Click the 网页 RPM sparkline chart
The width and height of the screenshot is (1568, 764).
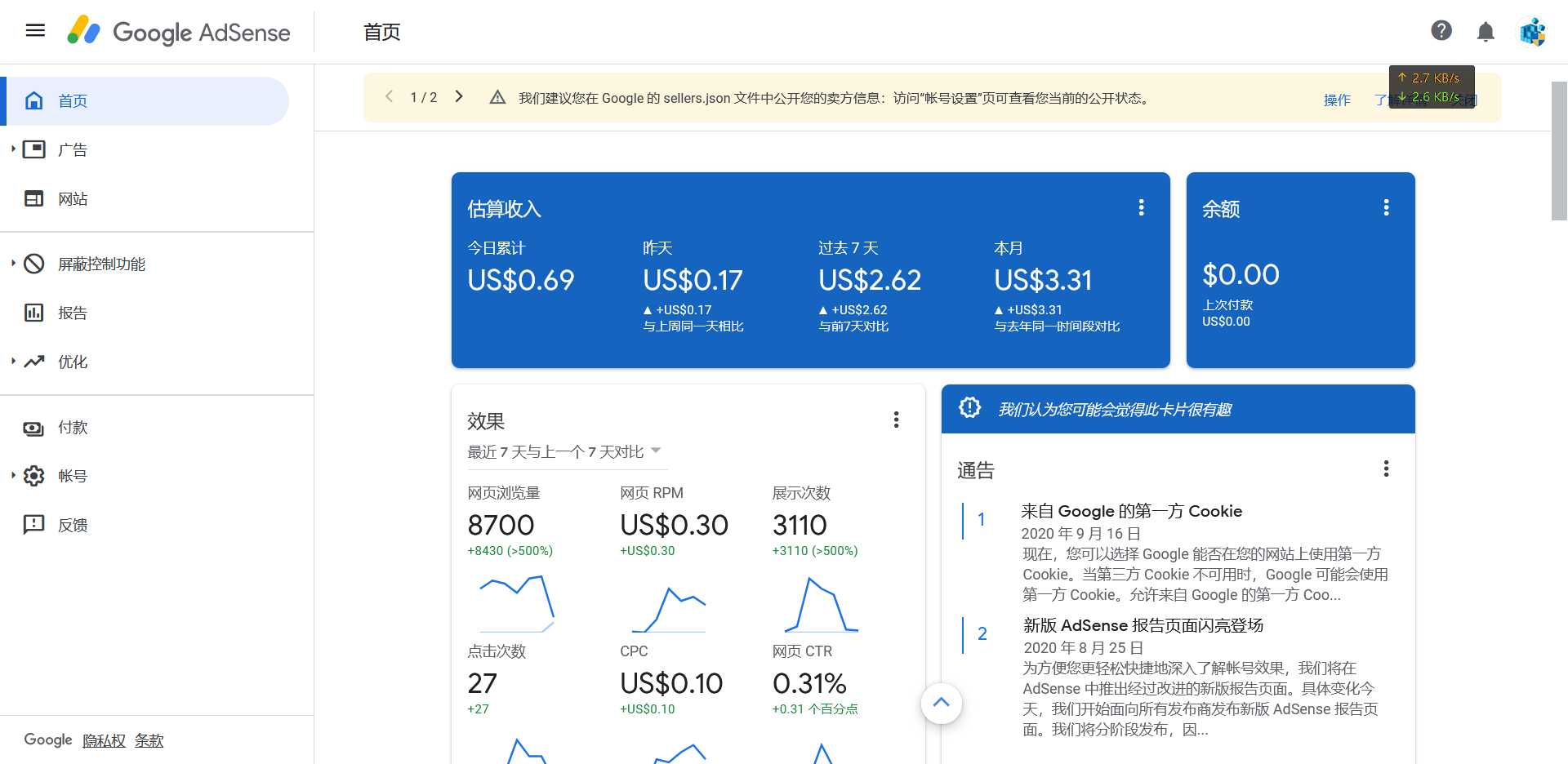(x=669, y=609)
